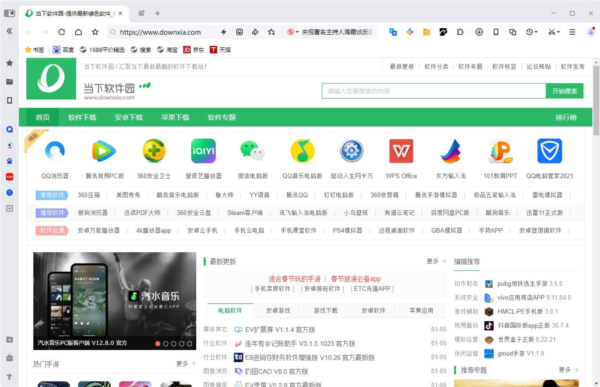
Task: Open the sidebar phone icon
Action: (x=10, y=100)
